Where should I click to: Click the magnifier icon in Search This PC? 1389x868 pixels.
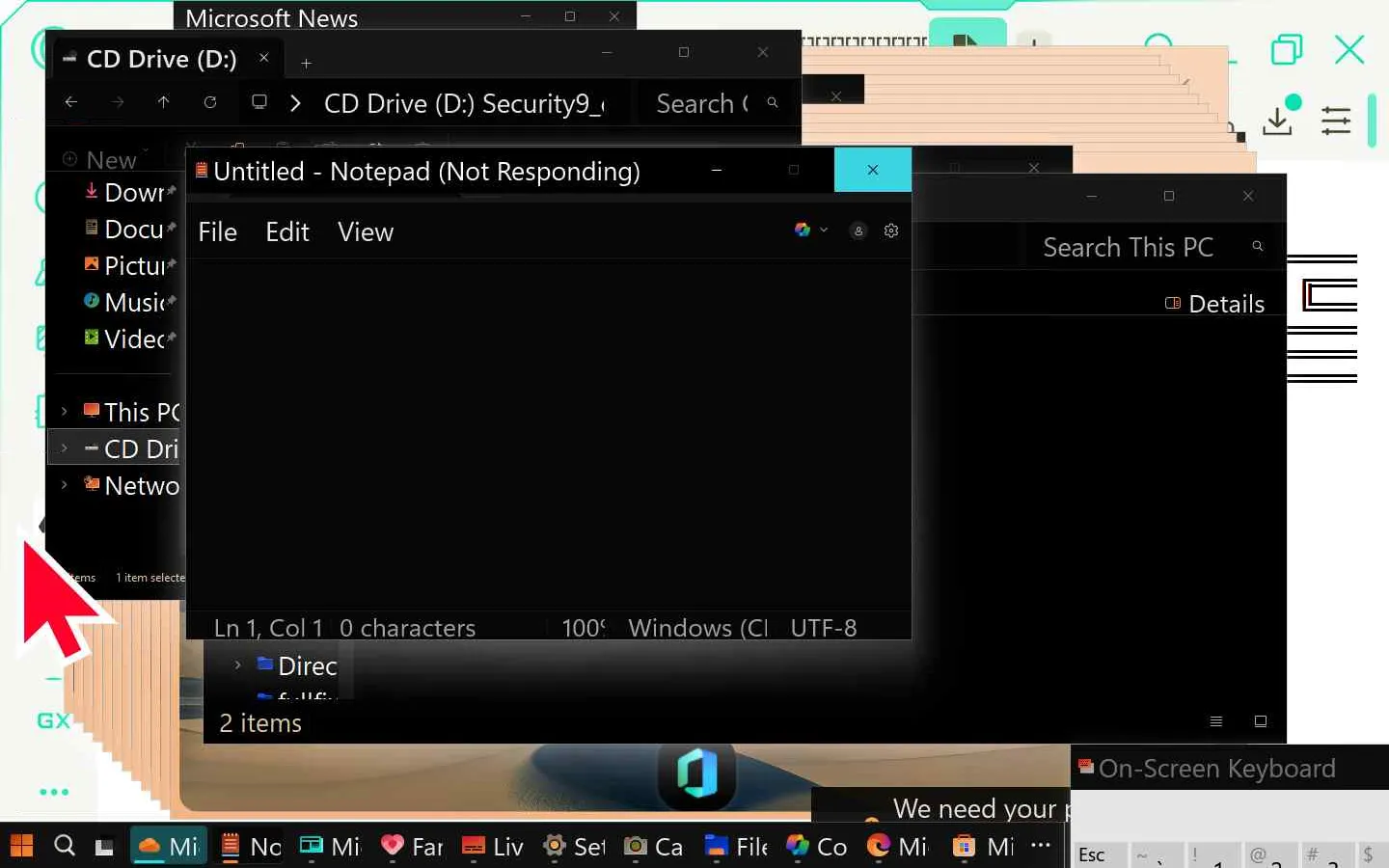[x=1258, y=246]
